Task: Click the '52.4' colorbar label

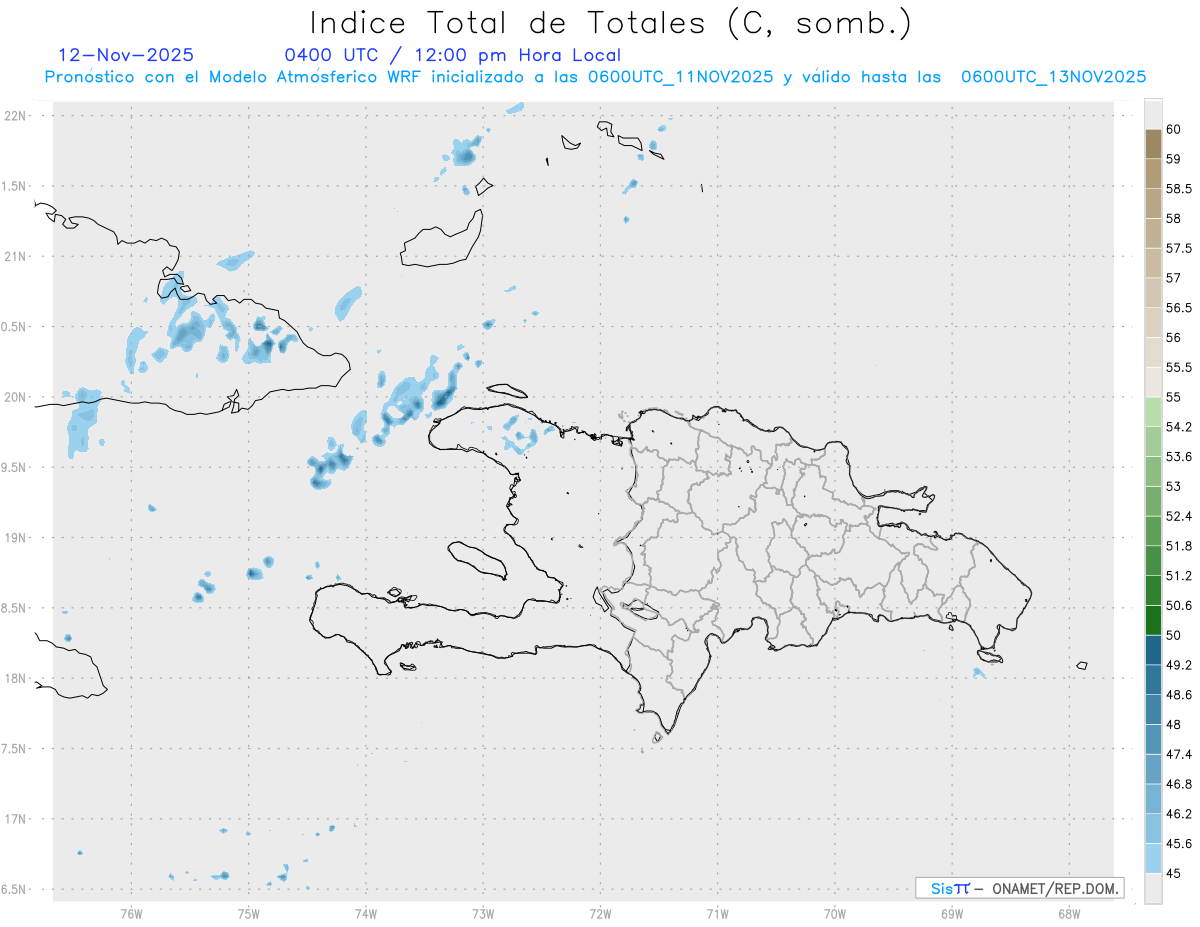Action: point(1180,516)
